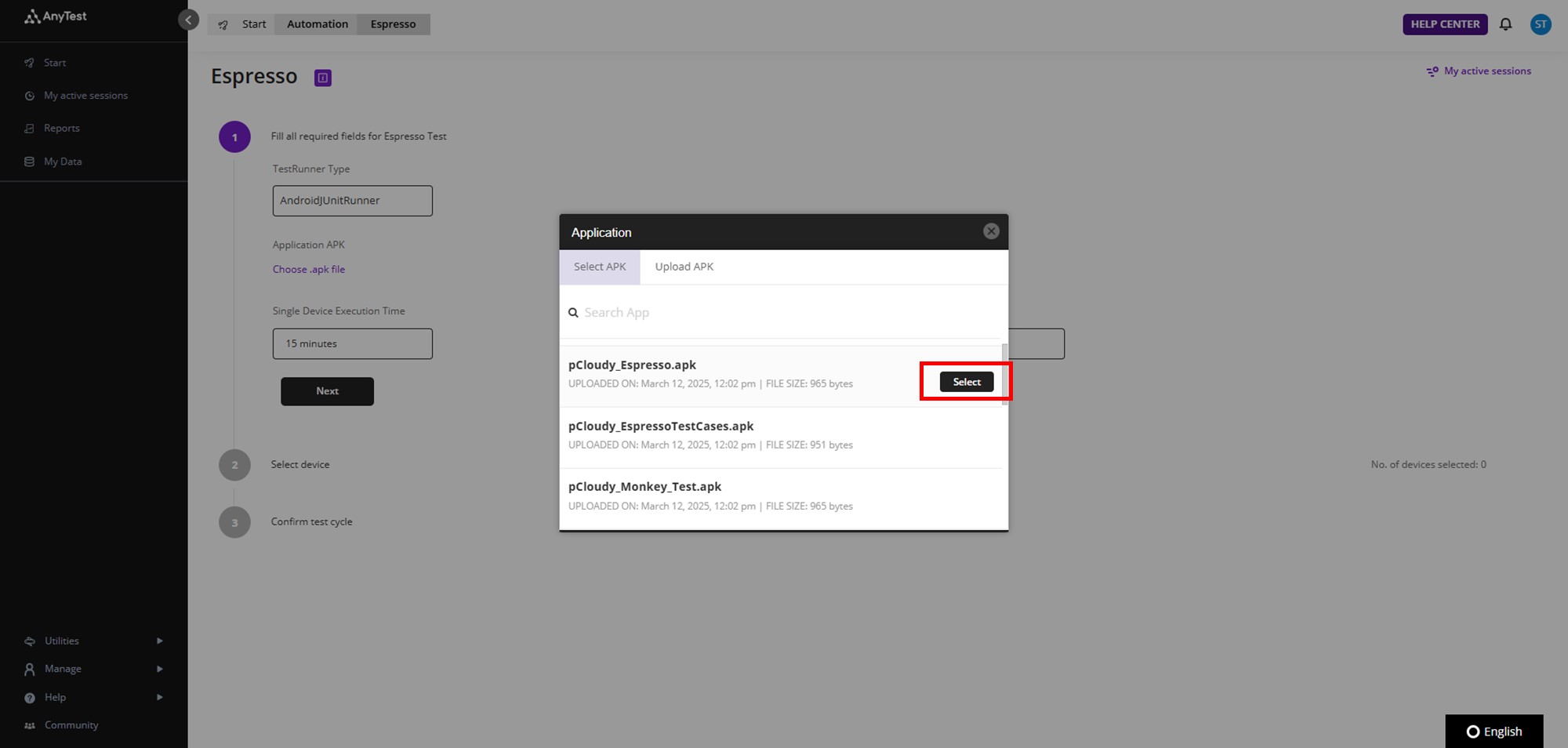Screen dimensions: 1568x748
Task: Click the Manage person icon
Action: tap(30, 670)
